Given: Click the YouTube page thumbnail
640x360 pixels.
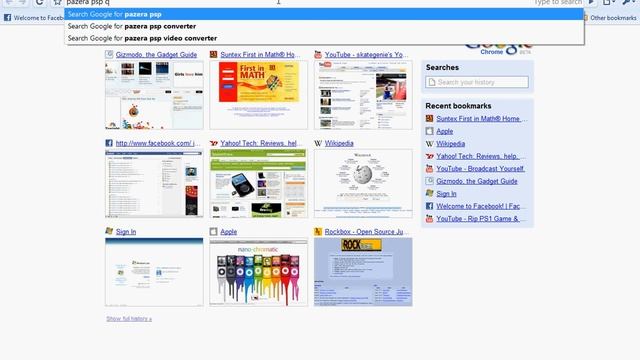Looking at the screenshot, I should 363,95.
